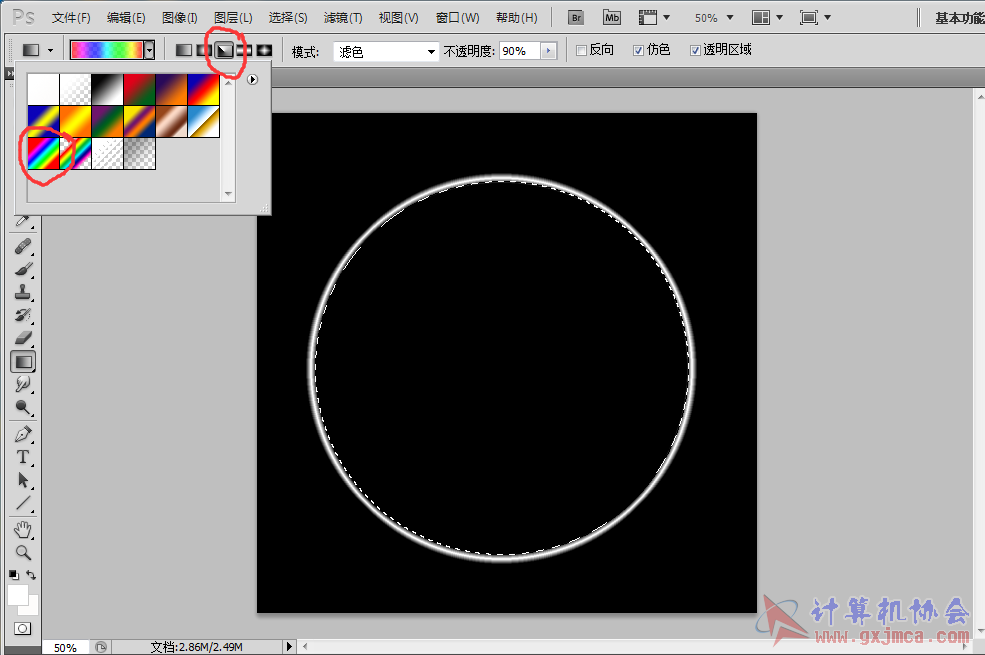Viewport: 985px width, 655px height.
Task: Select the Smudge tool
Action: point(23,384)
